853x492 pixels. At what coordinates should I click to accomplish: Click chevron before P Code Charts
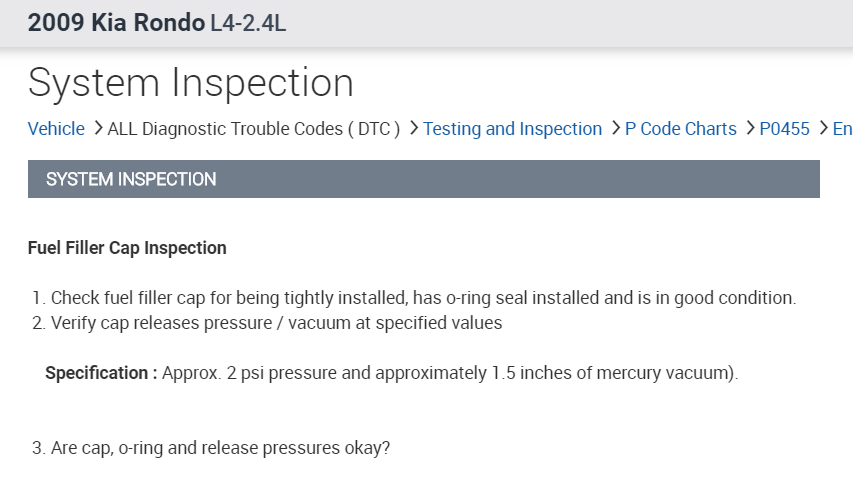tap(614, 129)
